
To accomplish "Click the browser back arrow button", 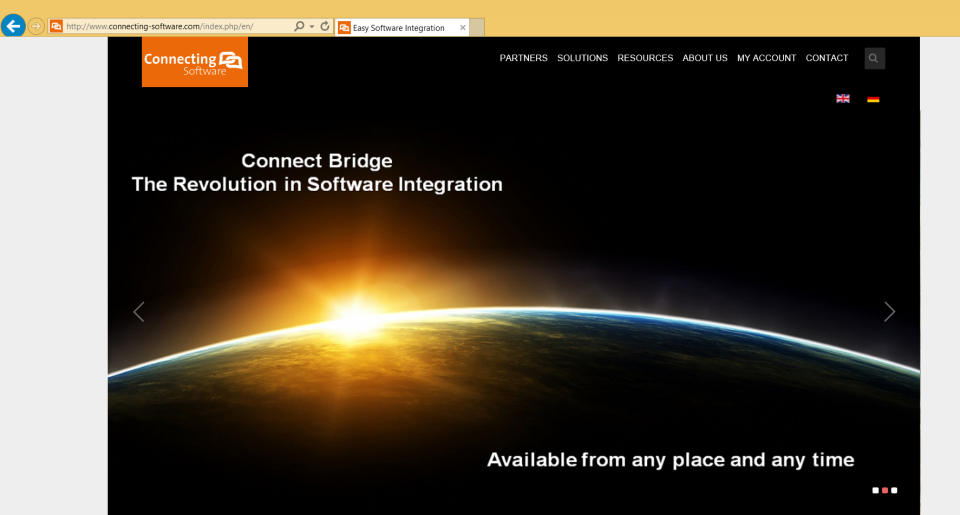I will click(x=13, y=26).
